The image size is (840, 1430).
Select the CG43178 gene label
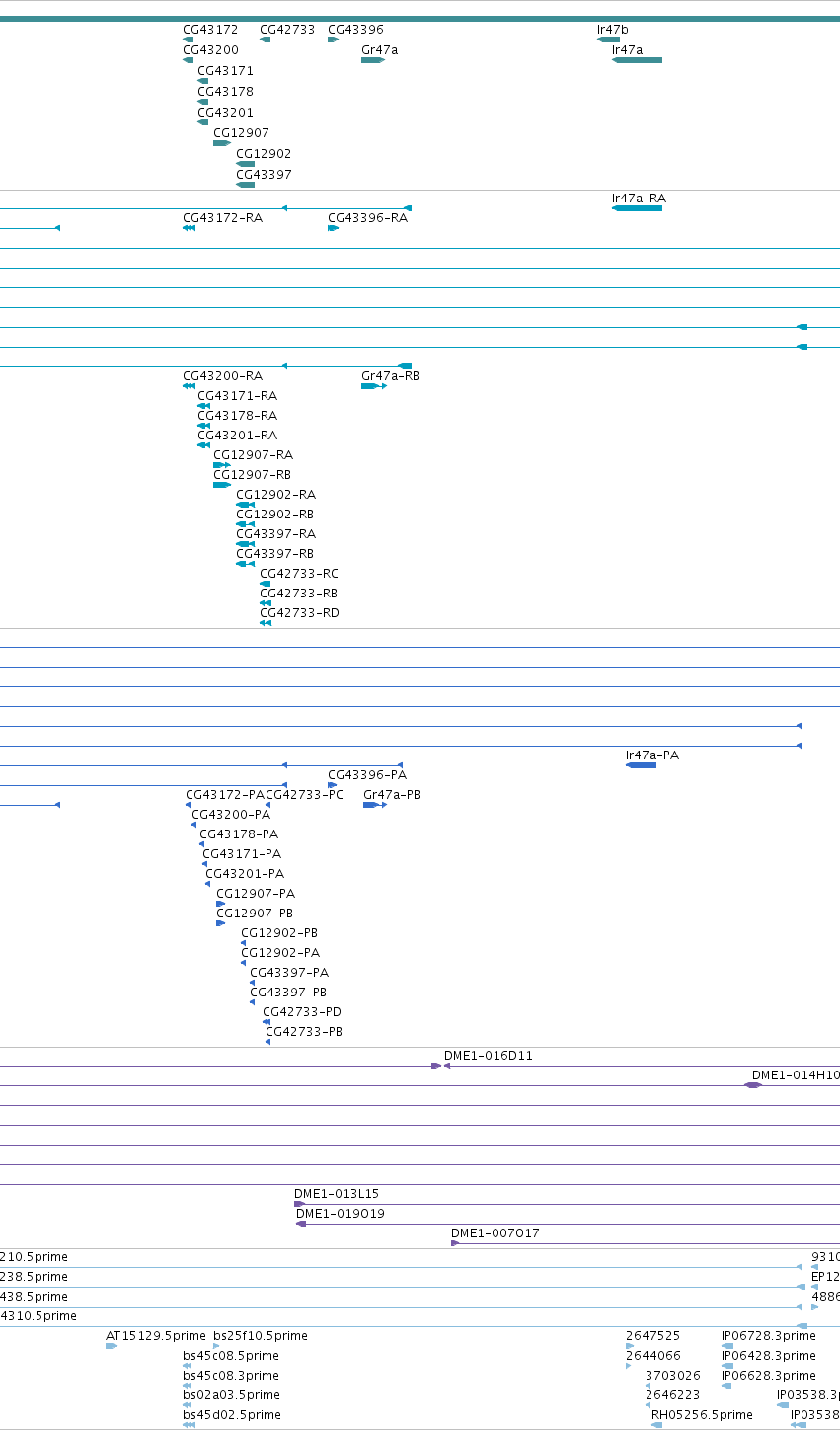pos(225,92)
